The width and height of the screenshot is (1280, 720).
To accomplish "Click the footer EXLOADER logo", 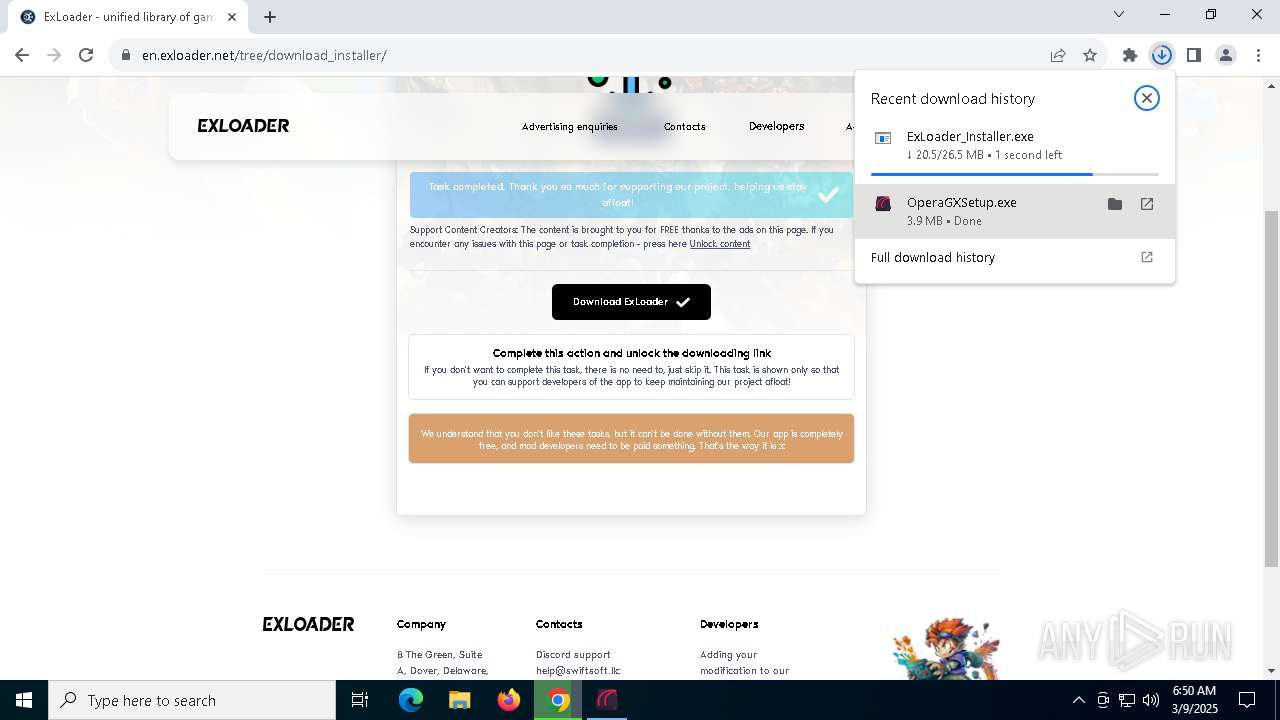I will (x=308, y=624).
